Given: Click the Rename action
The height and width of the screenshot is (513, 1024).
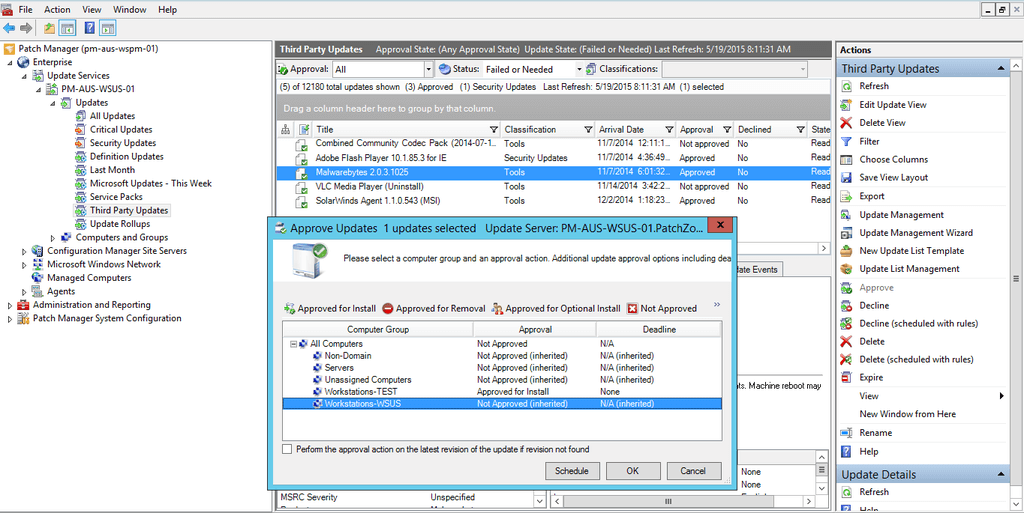Looking at the screenshot, I should (876, 433).
